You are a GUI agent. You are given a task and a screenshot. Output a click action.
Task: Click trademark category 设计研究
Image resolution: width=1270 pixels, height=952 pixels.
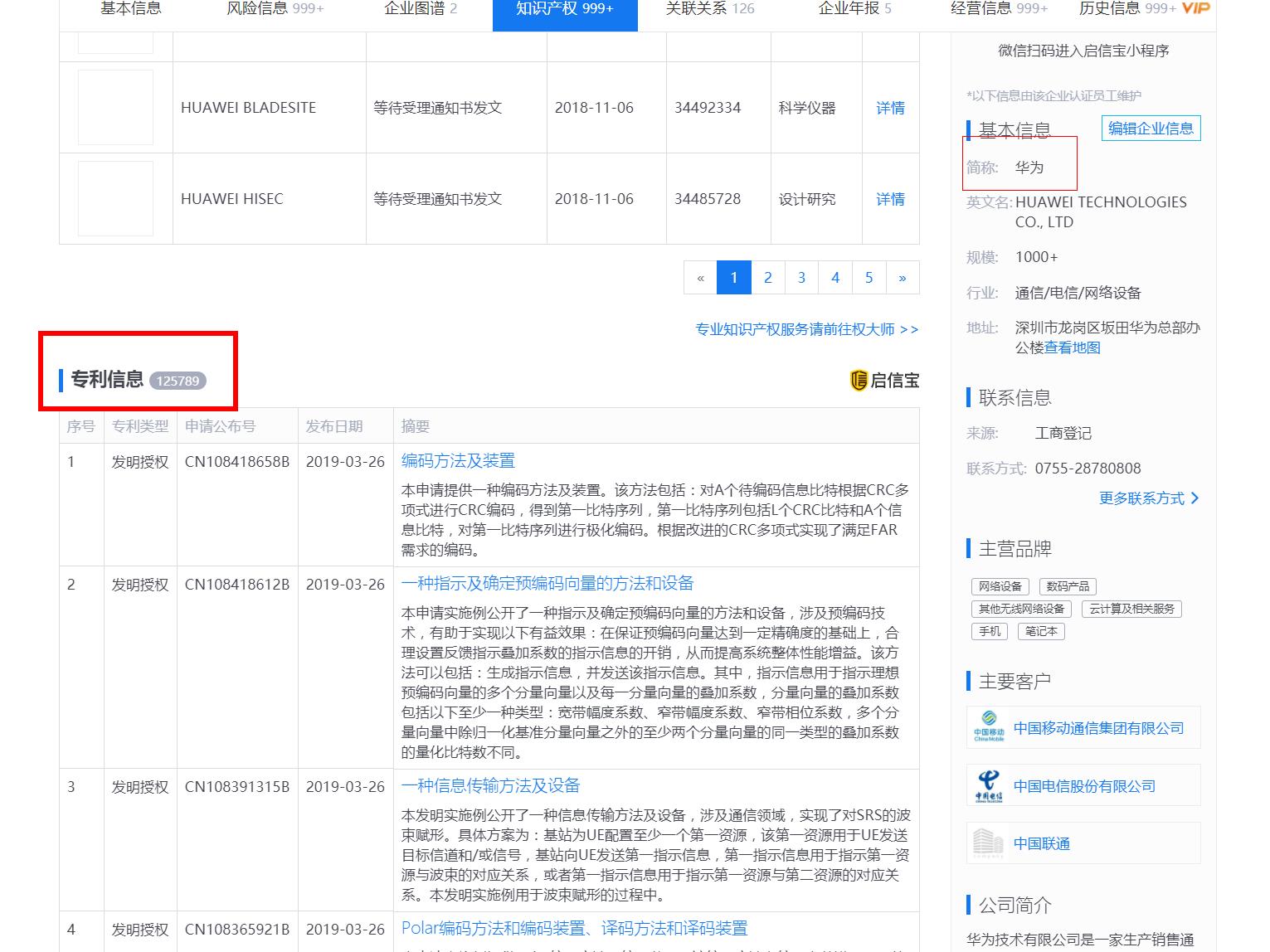click(807, 199)
